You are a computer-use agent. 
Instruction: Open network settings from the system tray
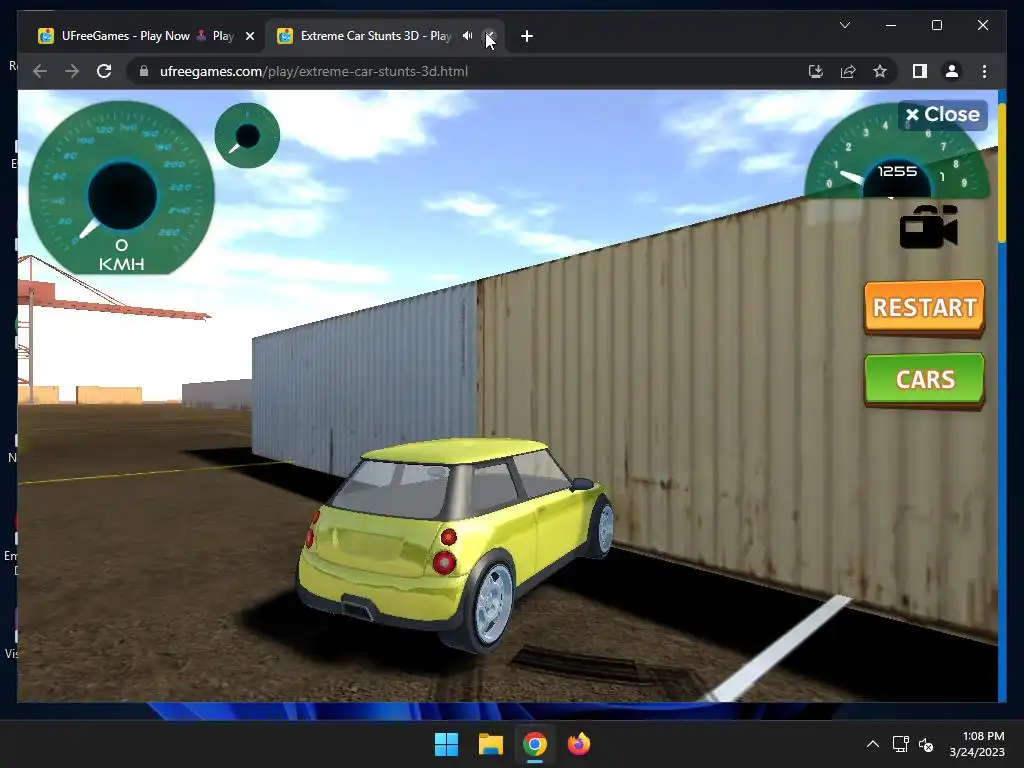click(x=901, y=744)
